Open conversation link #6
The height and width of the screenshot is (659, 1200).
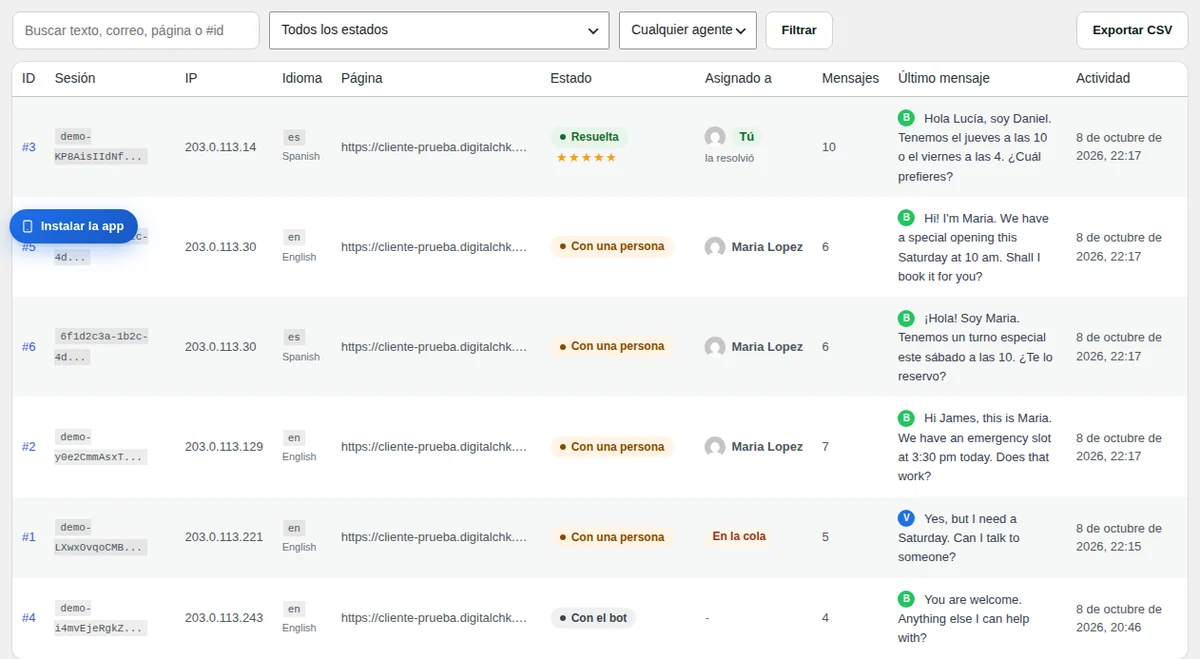click(29, 347)
